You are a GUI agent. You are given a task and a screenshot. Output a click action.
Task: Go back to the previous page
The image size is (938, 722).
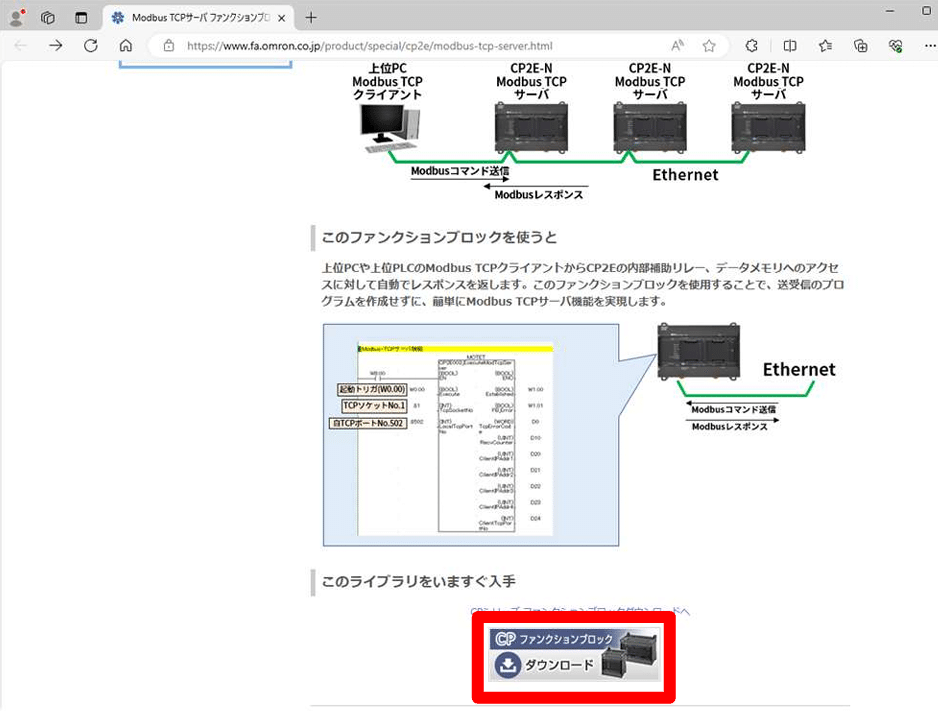point(20,45)
